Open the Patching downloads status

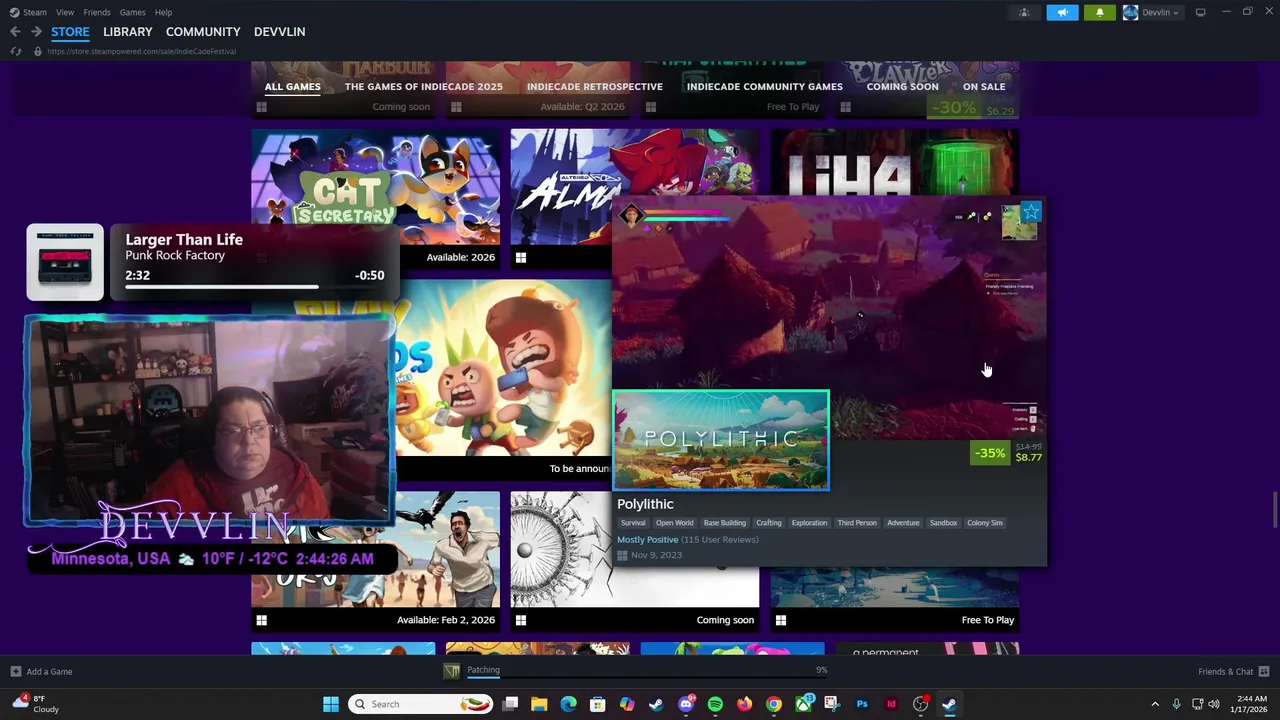(483, 670)
